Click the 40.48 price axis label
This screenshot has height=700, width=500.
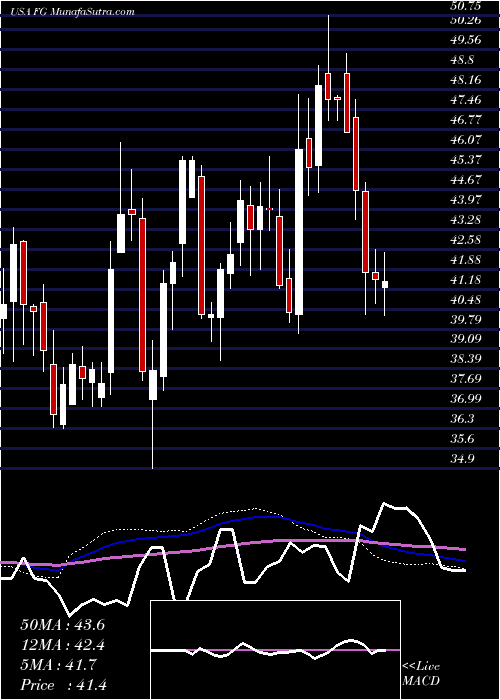coord(465,300)
